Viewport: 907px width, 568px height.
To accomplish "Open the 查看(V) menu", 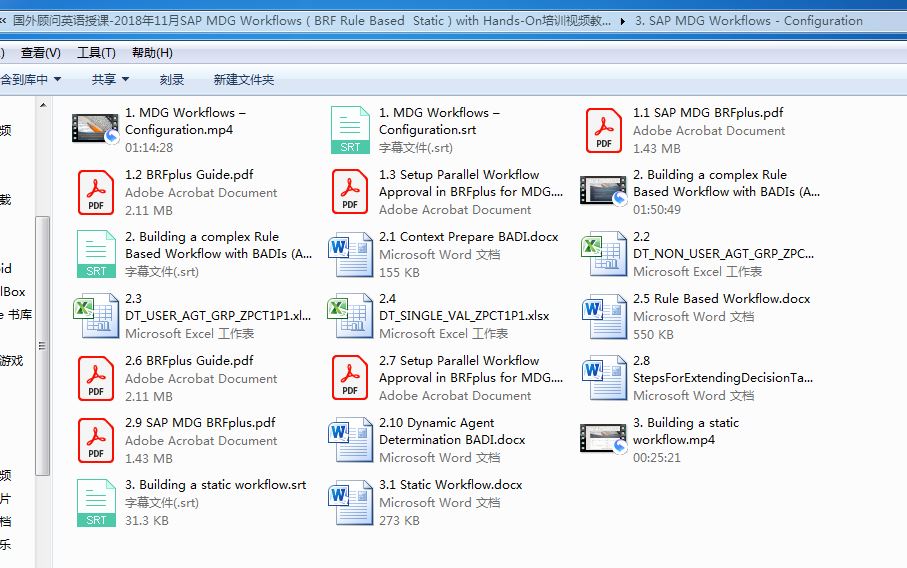I will 40,53.
